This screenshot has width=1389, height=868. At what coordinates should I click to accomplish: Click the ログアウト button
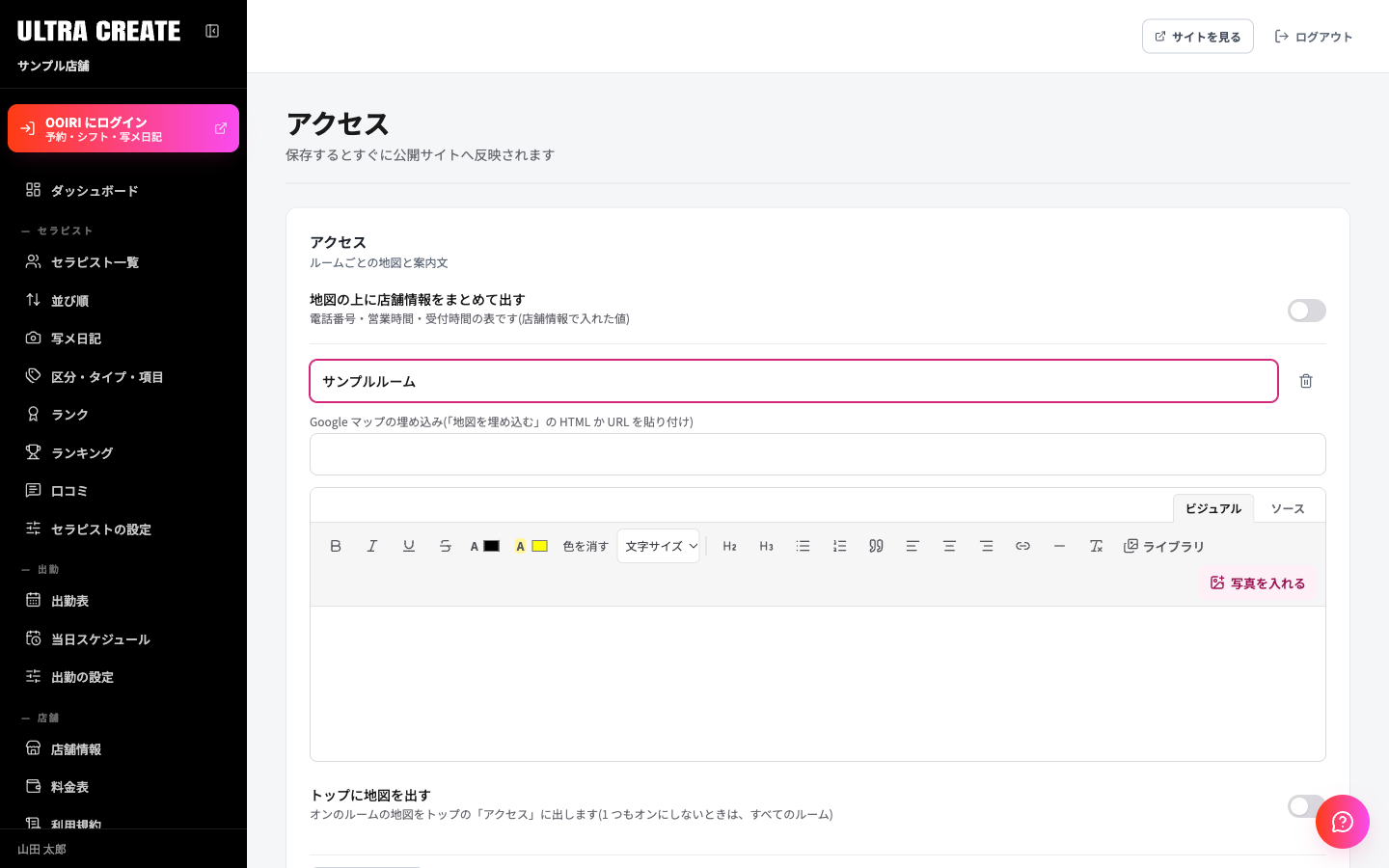tap(1314, 37)
